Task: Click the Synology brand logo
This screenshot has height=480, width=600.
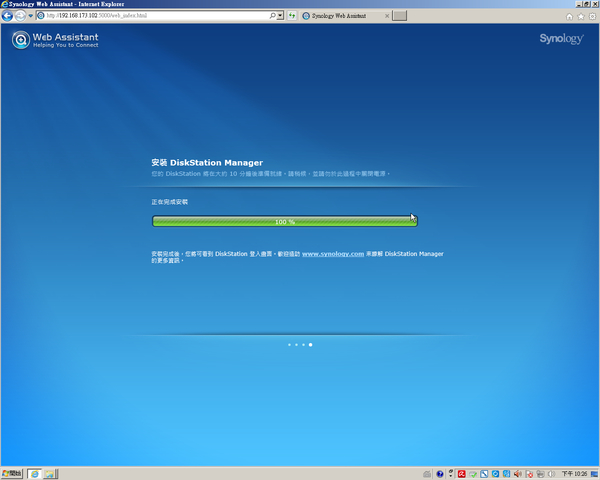Action: (561, 39)
